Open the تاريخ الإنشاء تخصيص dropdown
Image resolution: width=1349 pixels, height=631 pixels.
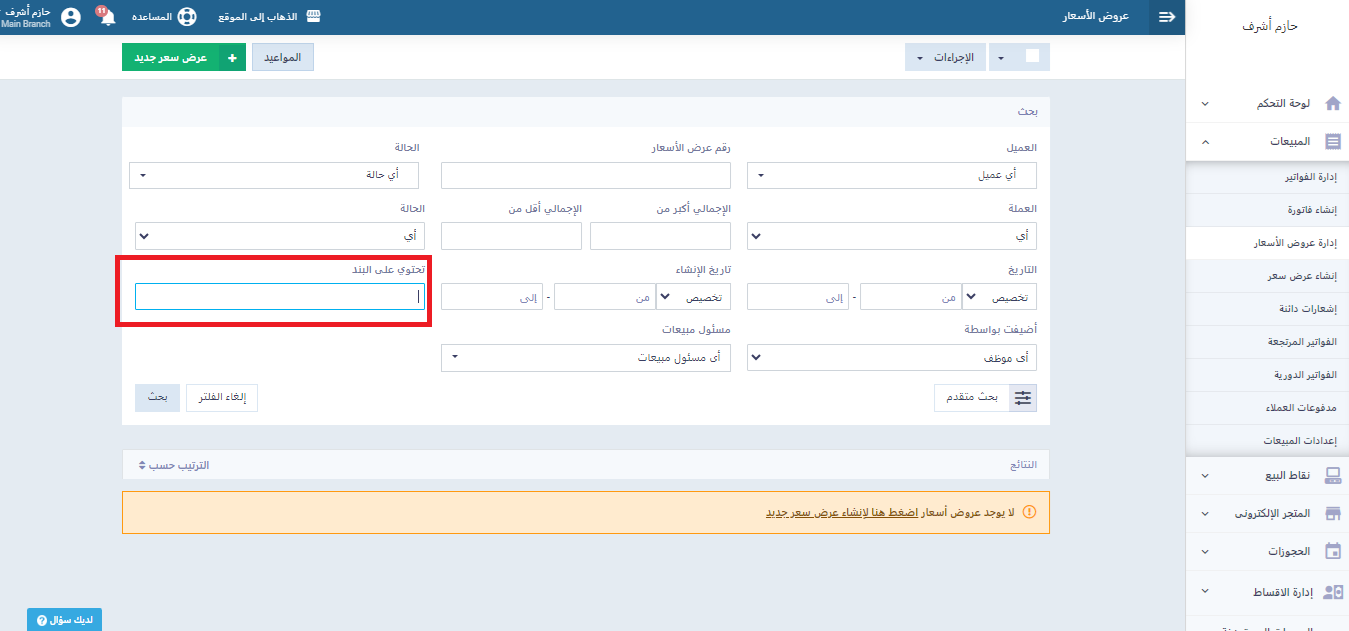point(693,297)
